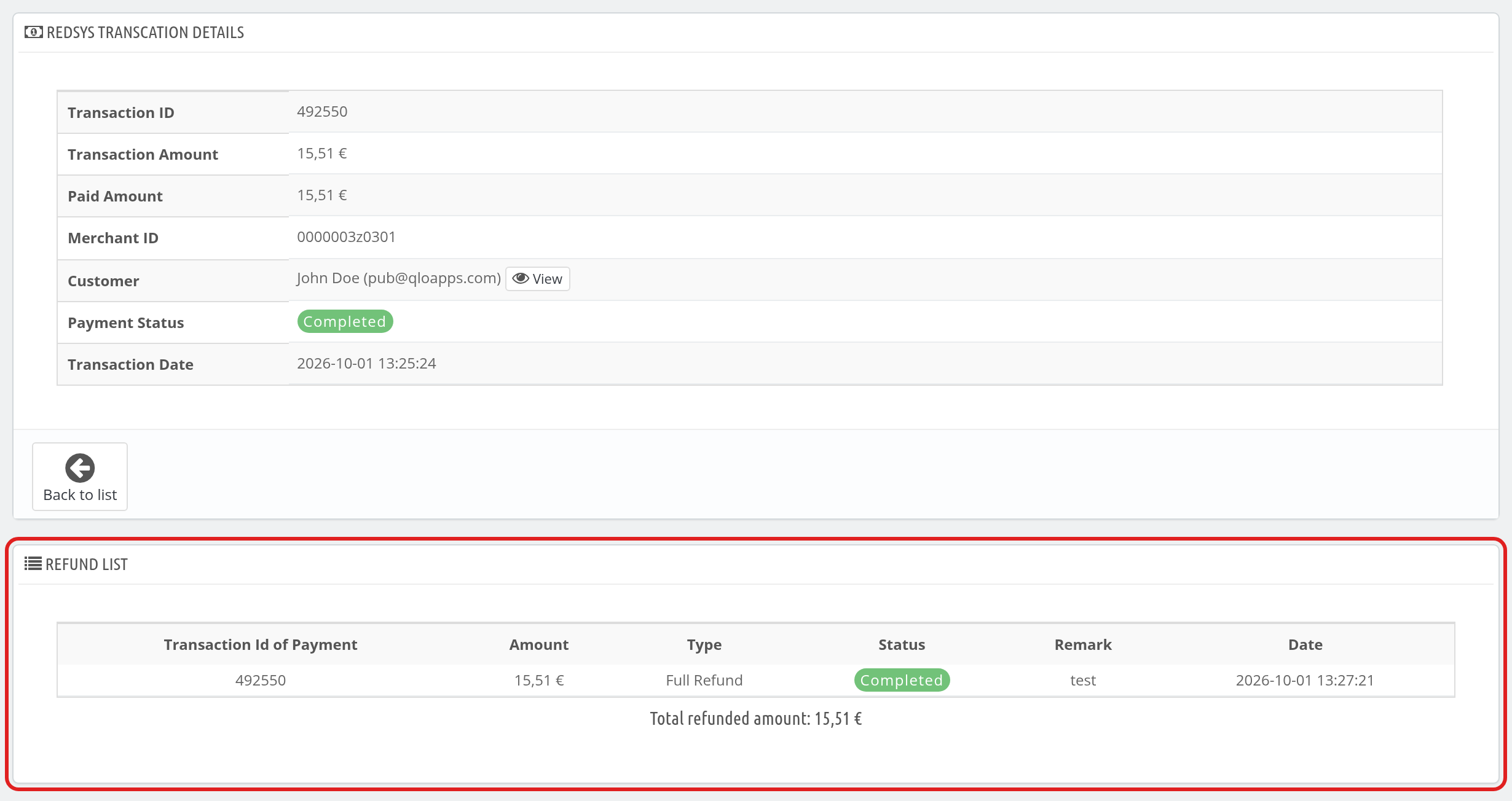
Task: Click refund row payment id 492550
Action: 261,680
